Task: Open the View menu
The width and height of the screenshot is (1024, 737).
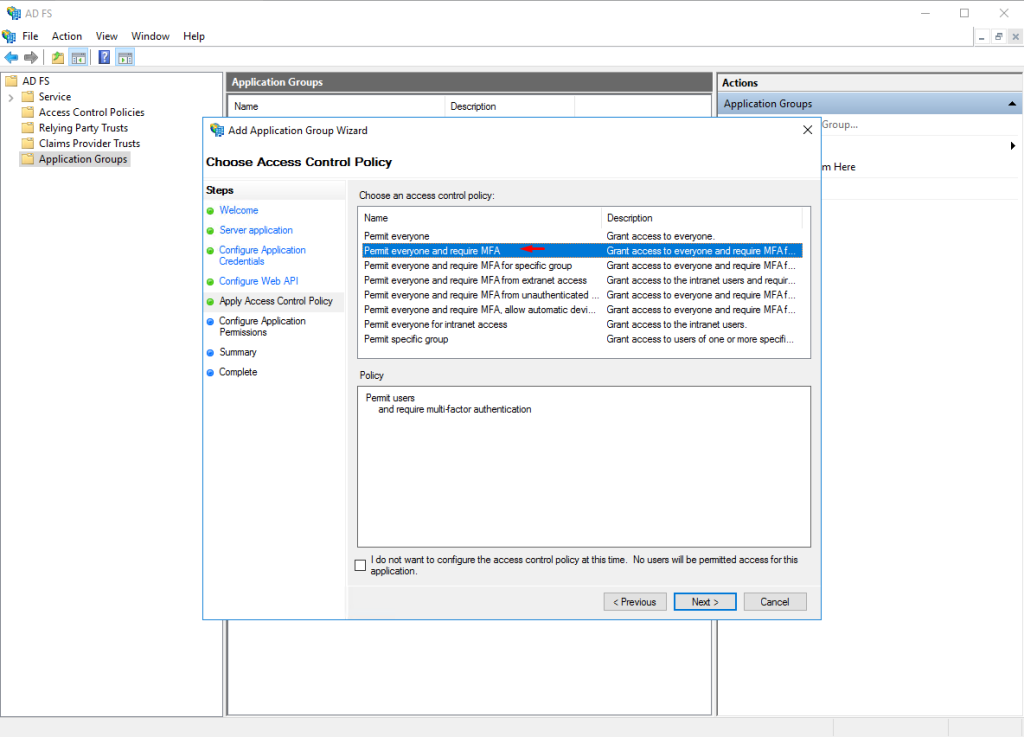Action: coord(106,36)
